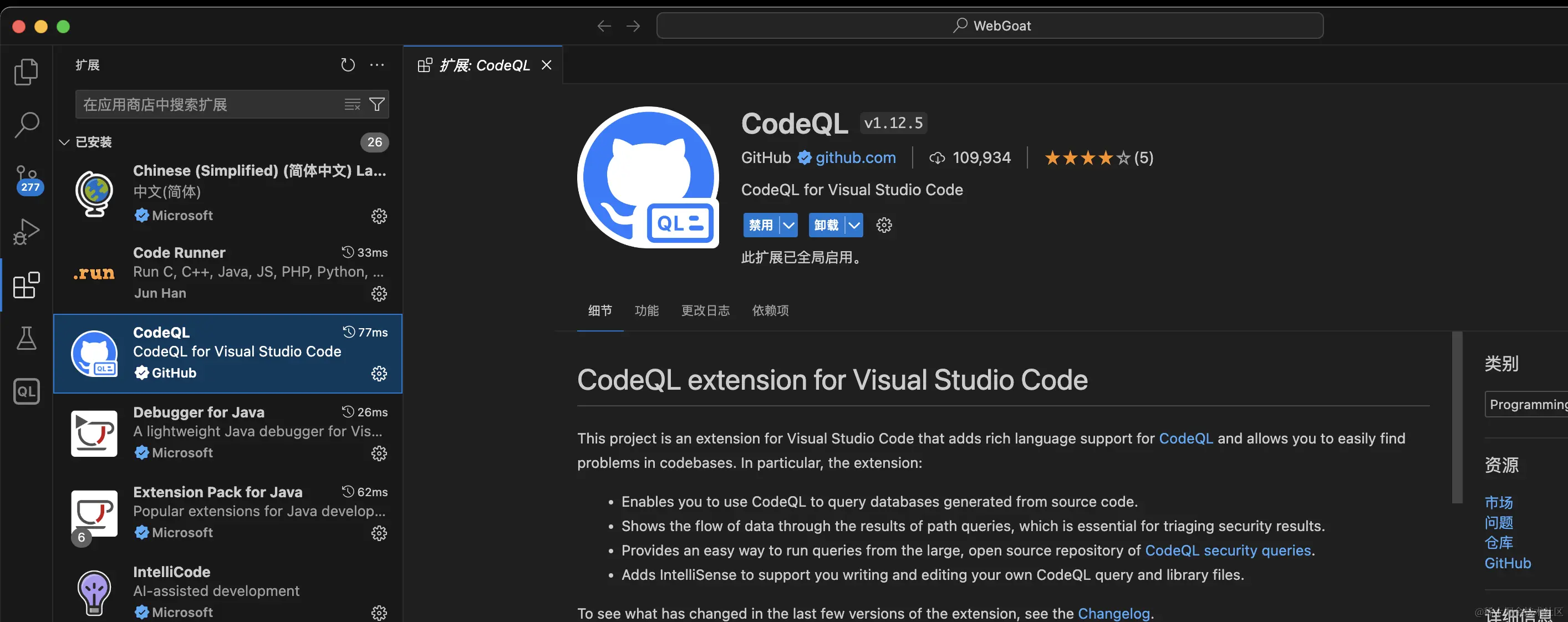
Task: Select the Code Runner extension
Action: click(x=228, y=273)
